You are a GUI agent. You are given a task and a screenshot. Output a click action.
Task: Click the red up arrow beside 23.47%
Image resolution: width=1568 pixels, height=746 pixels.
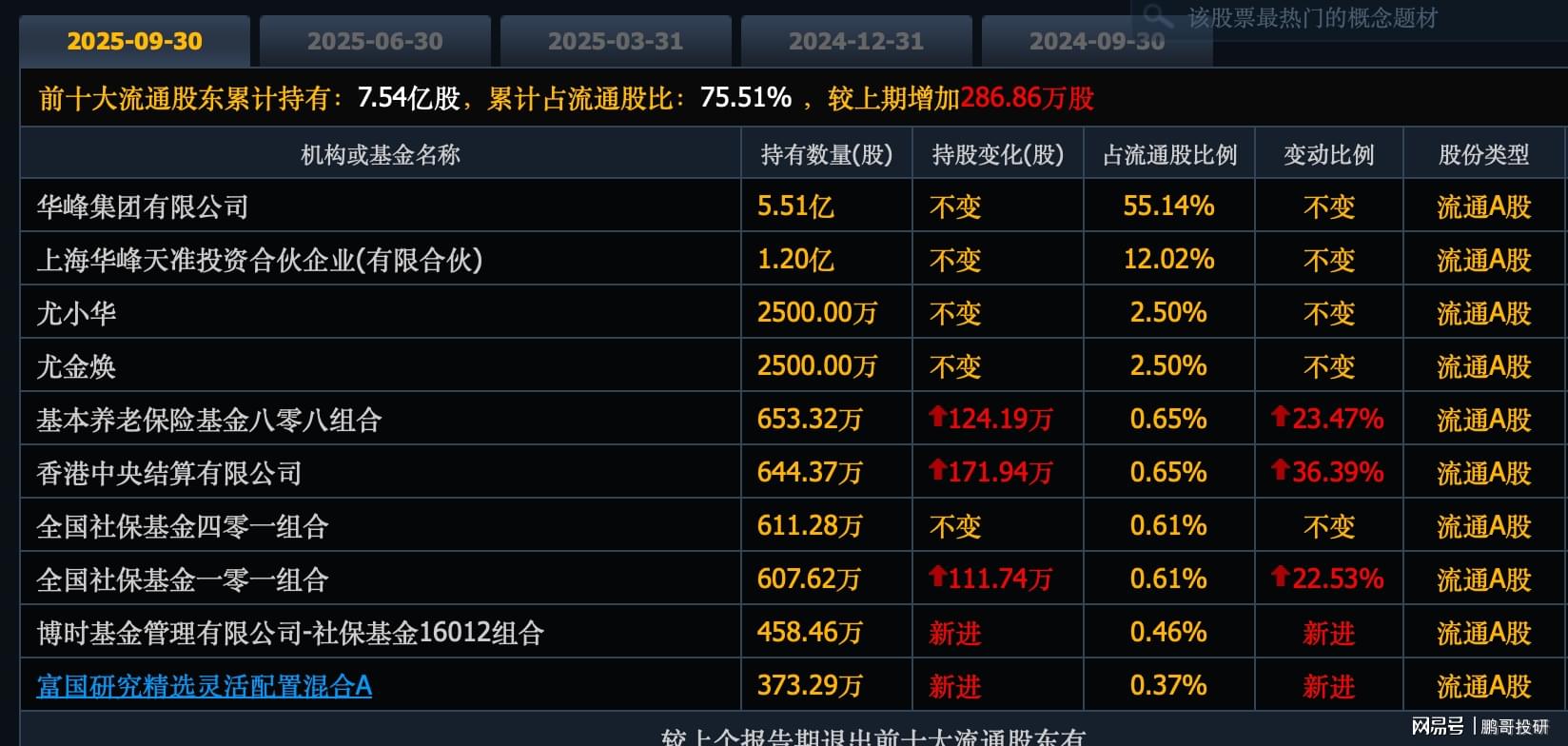[x=1281, y=417]
